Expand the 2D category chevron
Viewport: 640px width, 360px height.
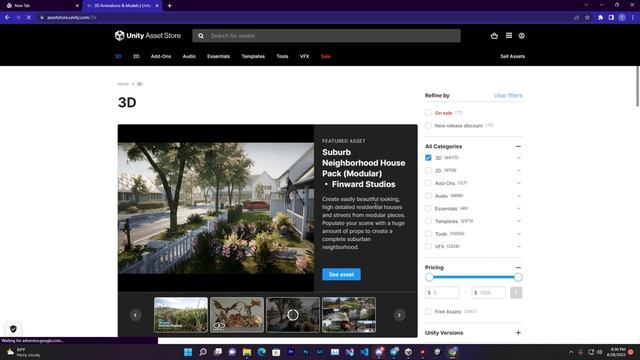(519, 171)
